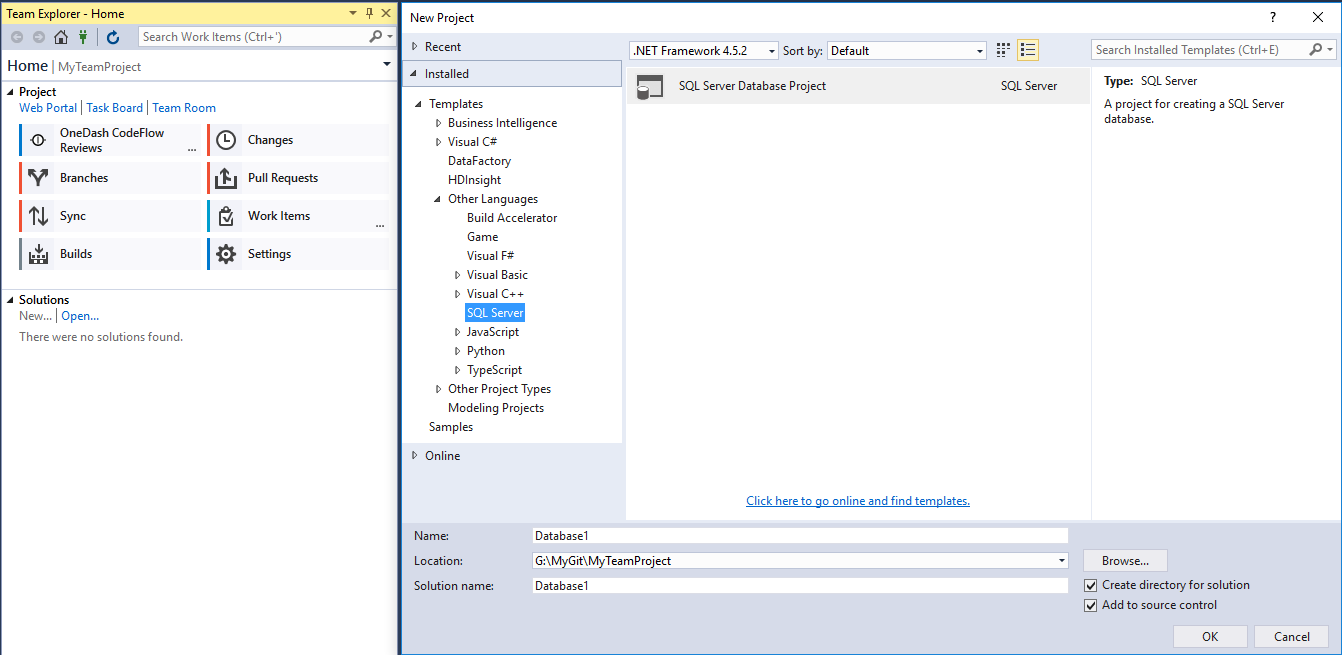Open the Team Room link
Image resolution: width=1342 pixels, height=655 pixels.
click(x=184, y=108)
